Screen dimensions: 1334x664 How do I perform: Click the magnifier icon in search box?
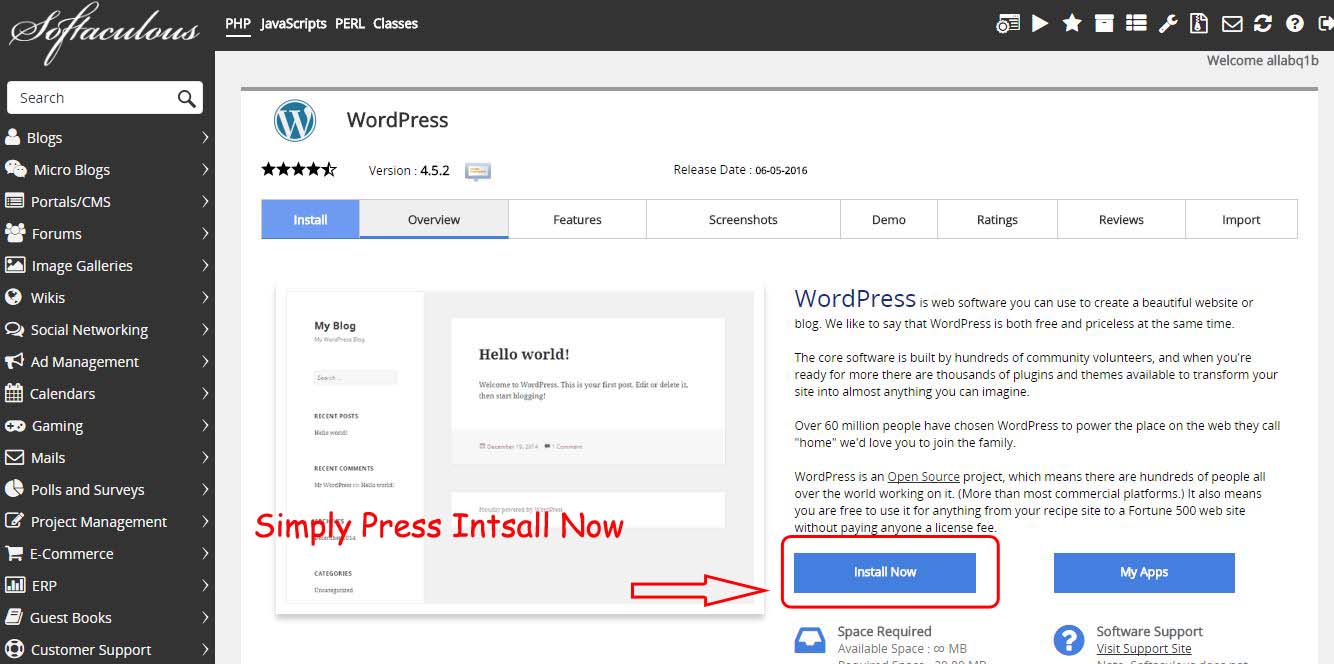pos(186,98)
